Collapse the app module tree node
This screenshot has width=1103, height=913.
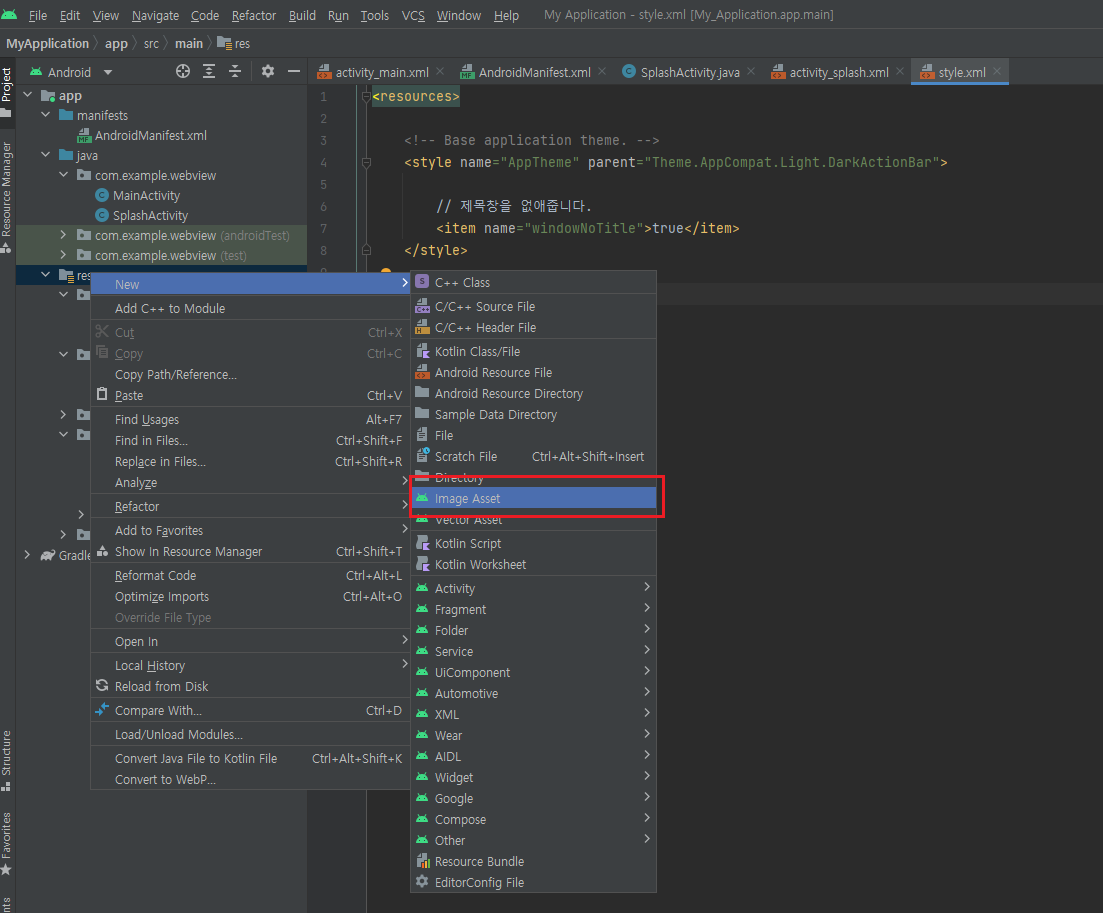click(28, 95)
